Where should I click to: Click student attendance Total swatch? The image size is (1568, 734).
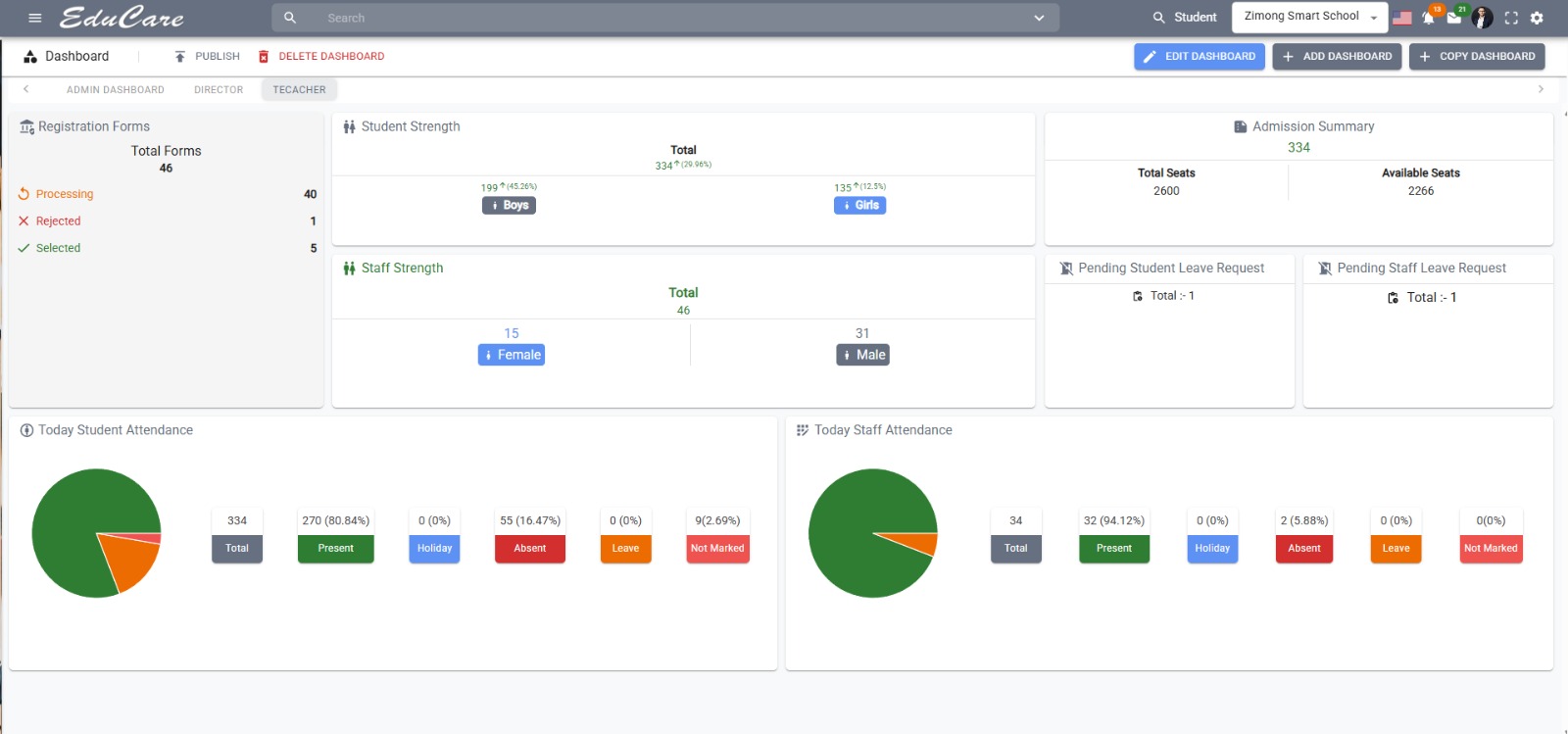[237, 549]
